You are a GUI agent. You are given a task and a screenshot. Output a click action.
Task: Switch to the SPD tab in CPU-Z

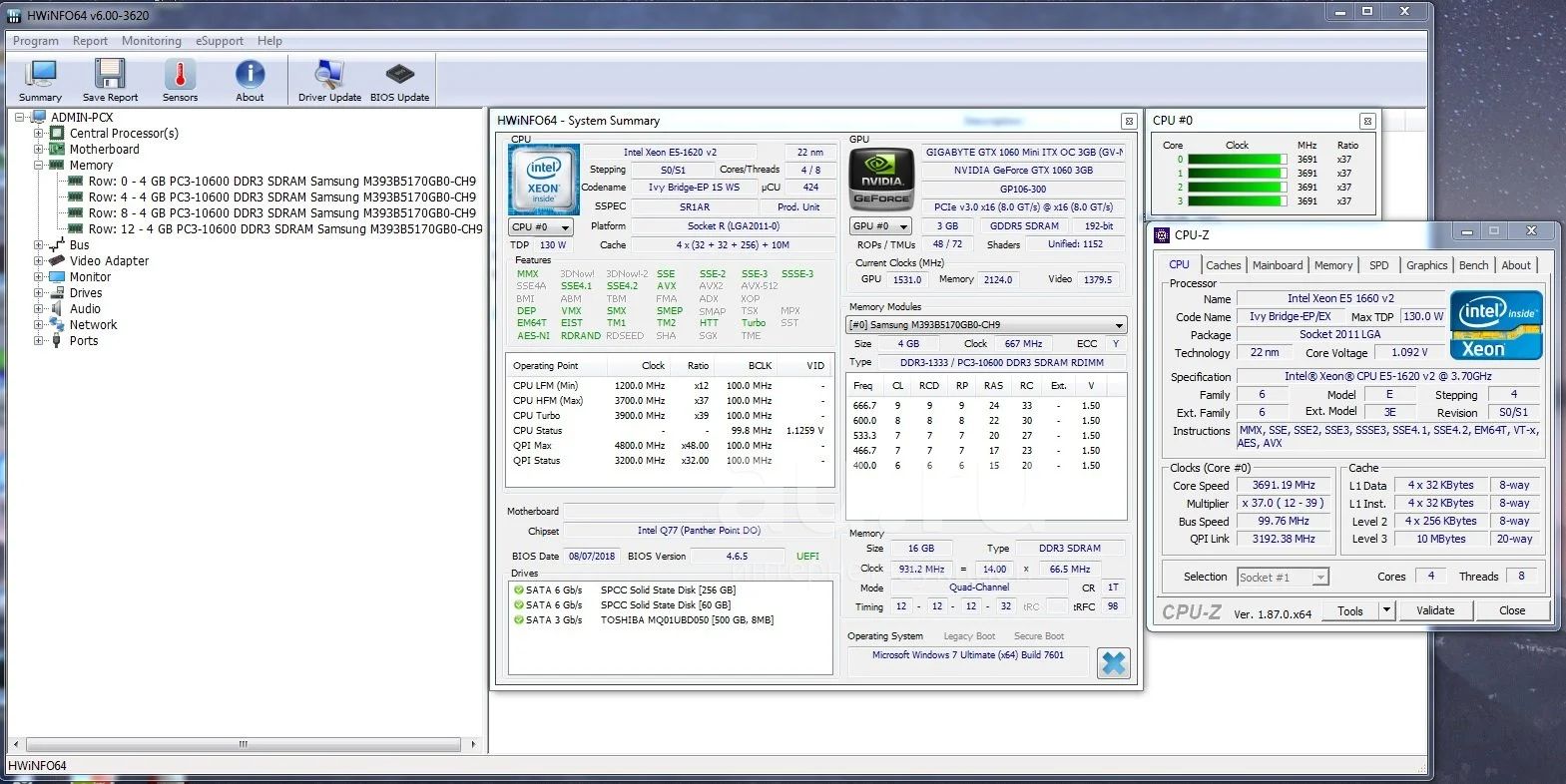(x=1379, y=265)
